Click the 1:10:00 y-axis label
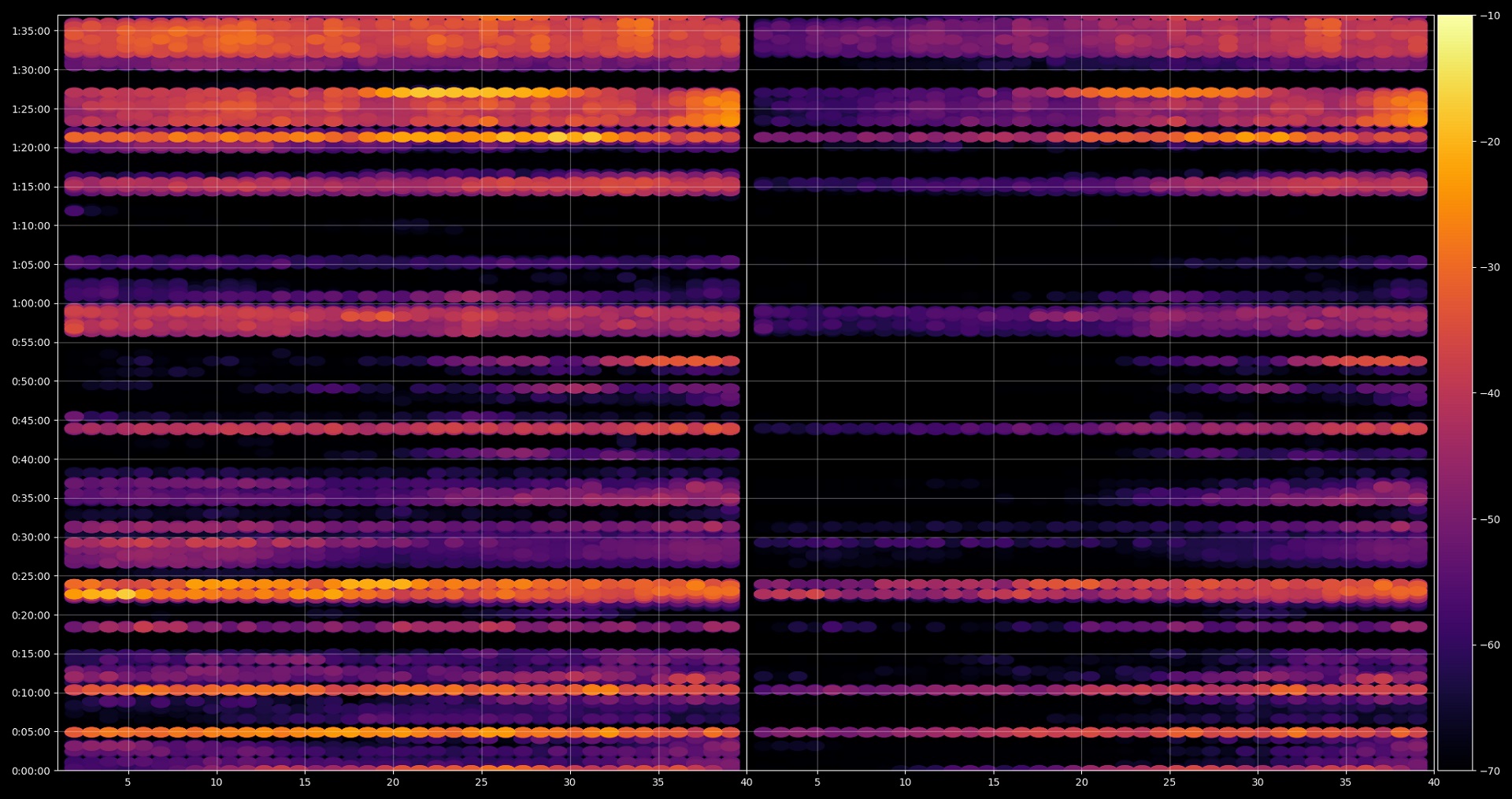This screenshot has width=1512, height=799. tap(31, 225)
